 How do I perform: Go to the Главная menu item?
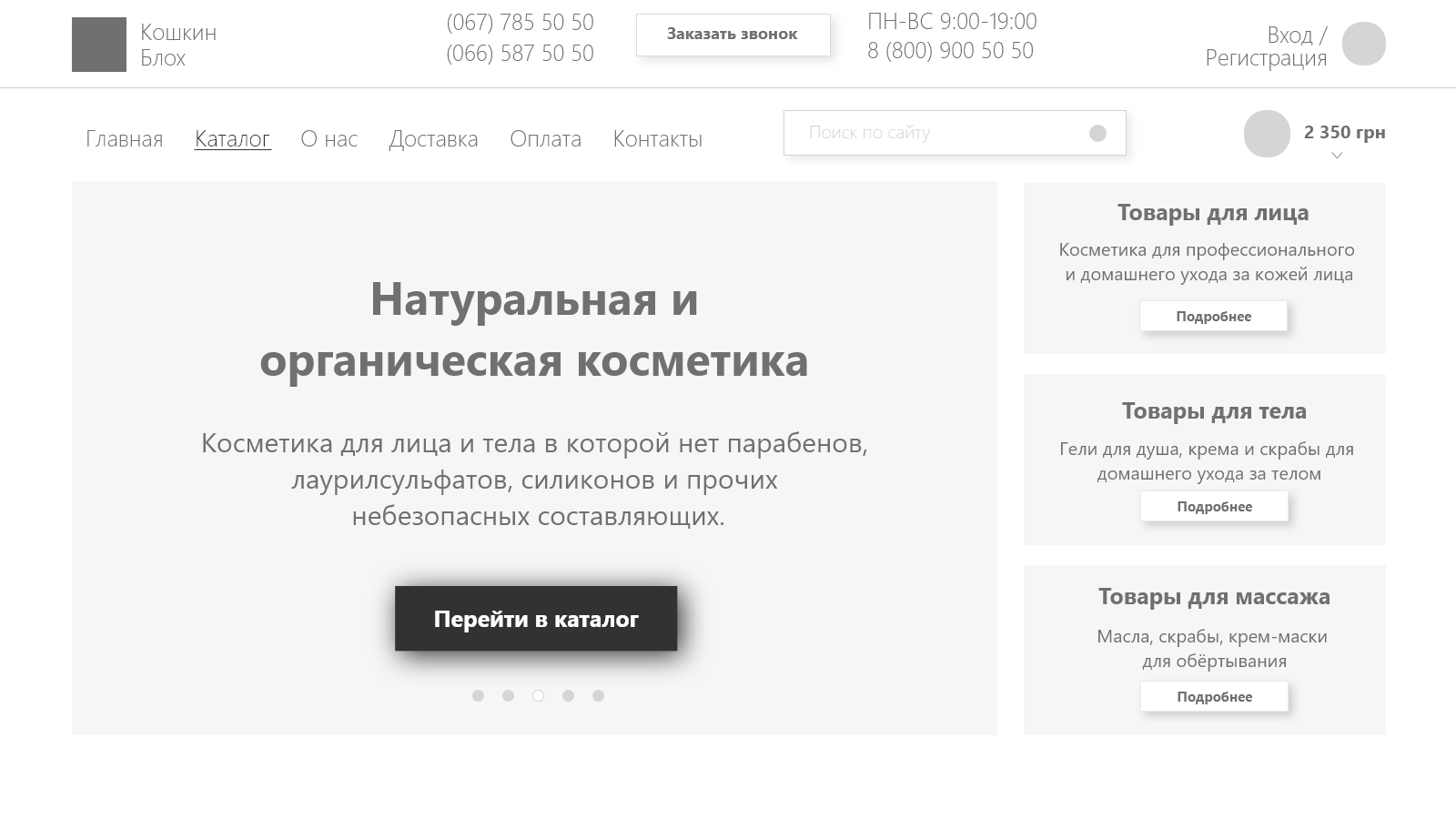coord(125,139)
